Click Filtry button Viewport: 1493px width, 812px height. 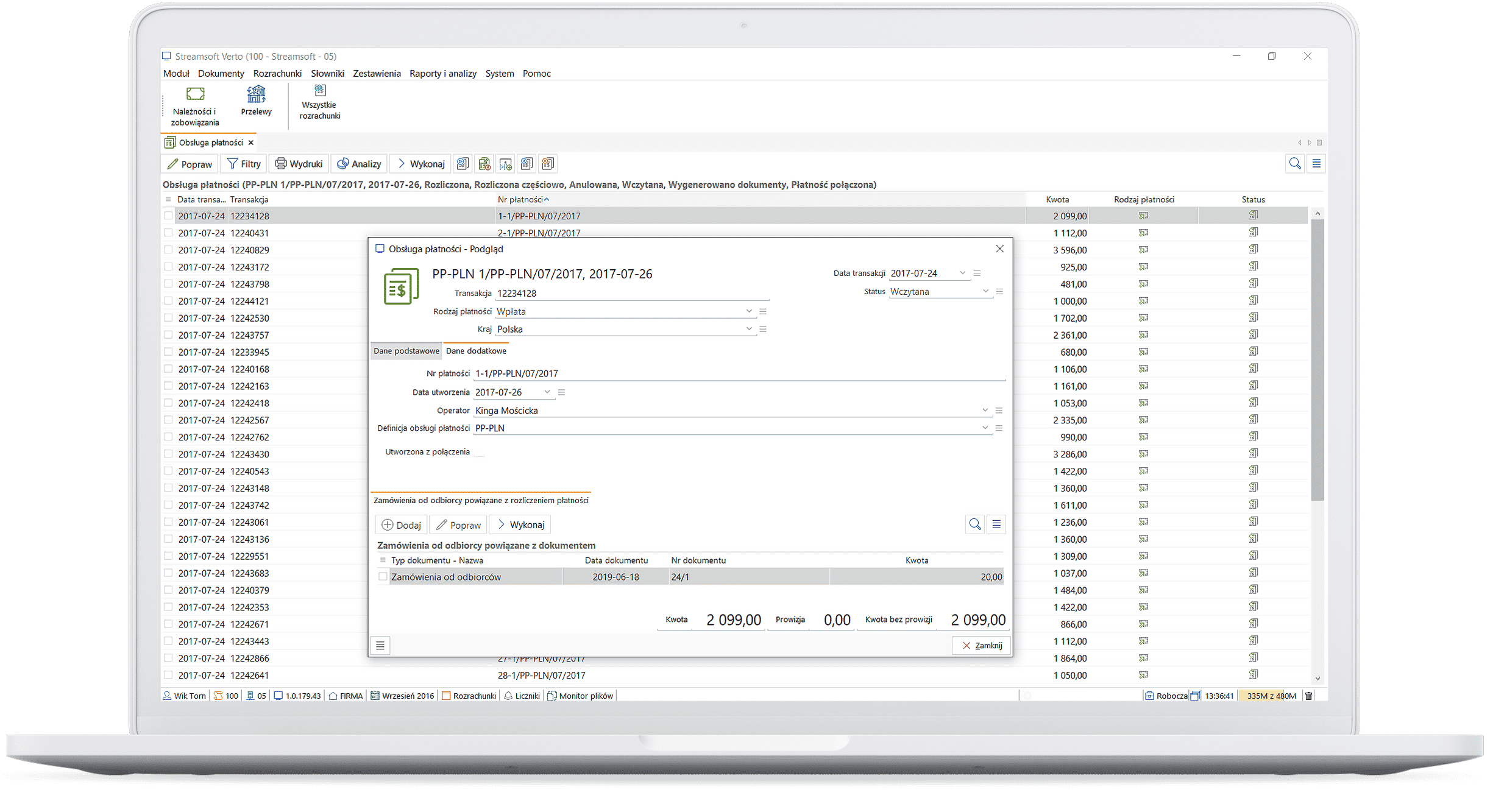coord(244,164)
